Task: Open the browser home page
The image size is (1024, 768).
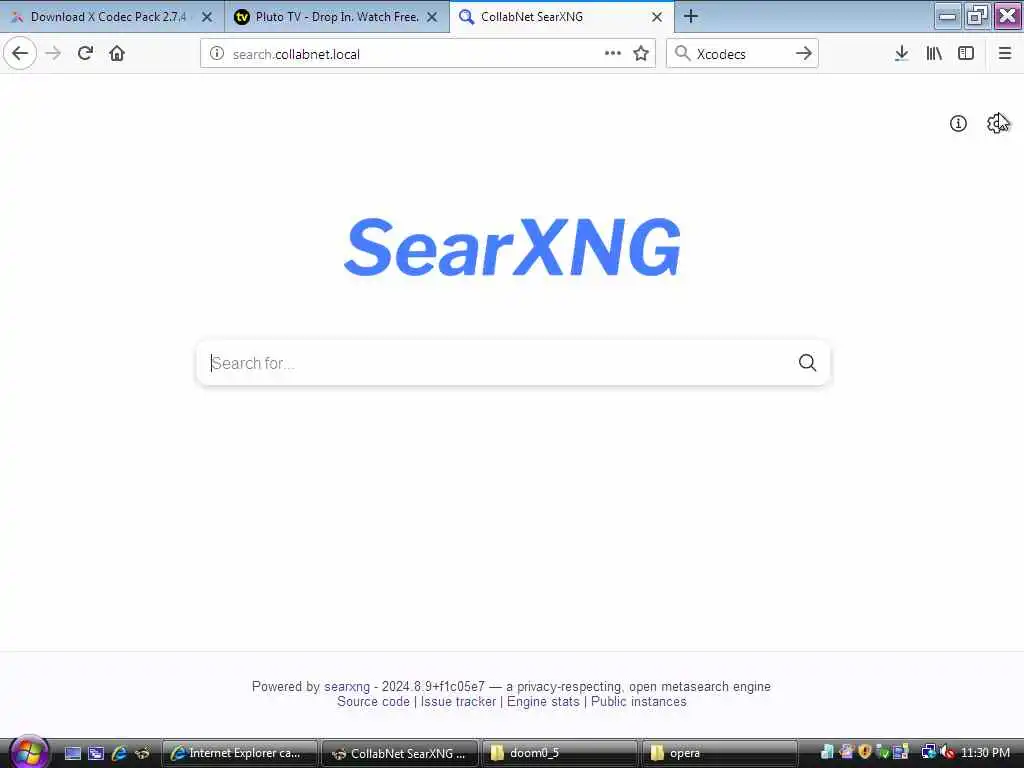Action: 117,54
